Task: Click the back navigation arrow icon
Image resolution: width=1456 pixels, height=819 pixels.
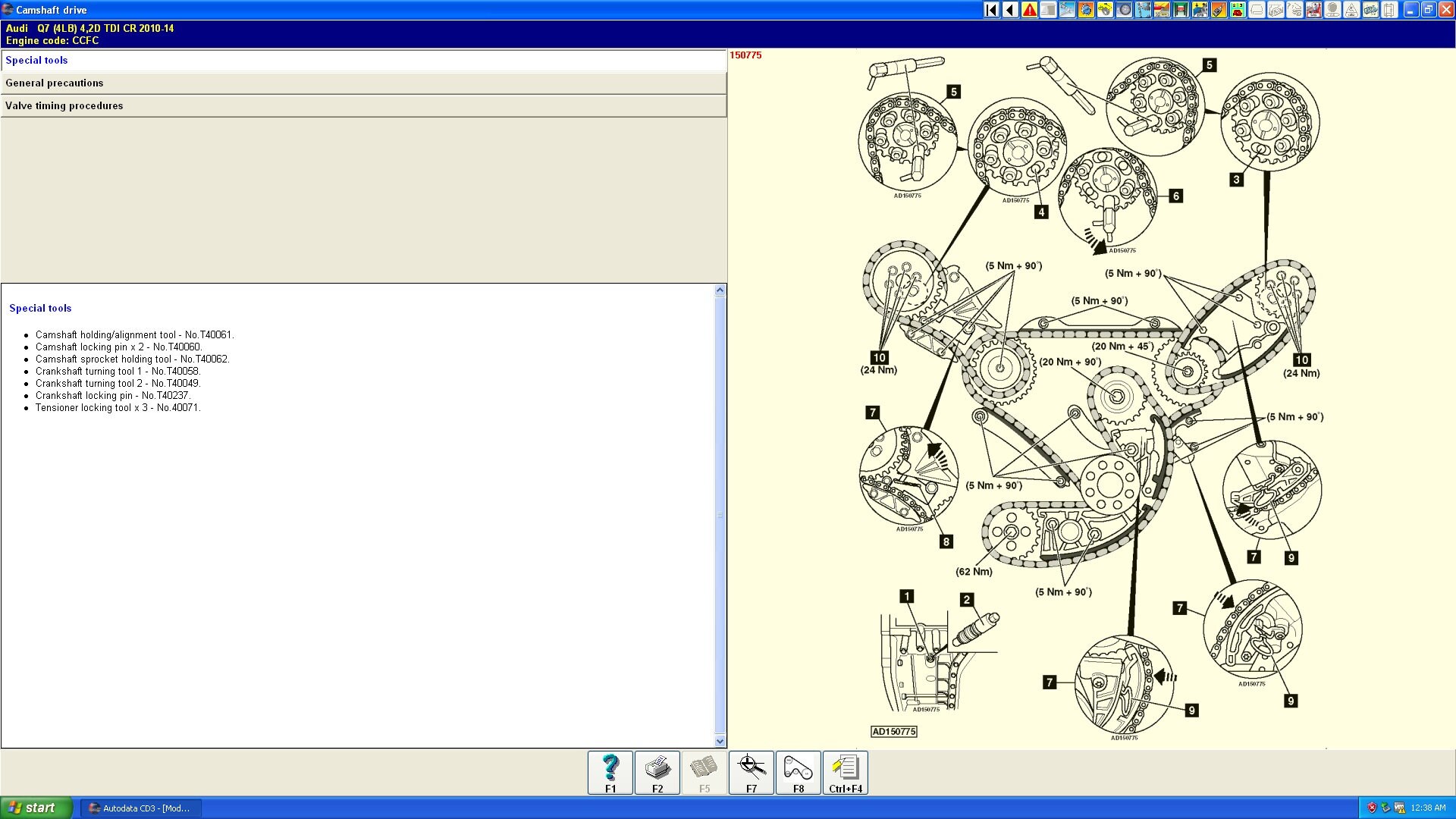Action: pos(1009,10)
